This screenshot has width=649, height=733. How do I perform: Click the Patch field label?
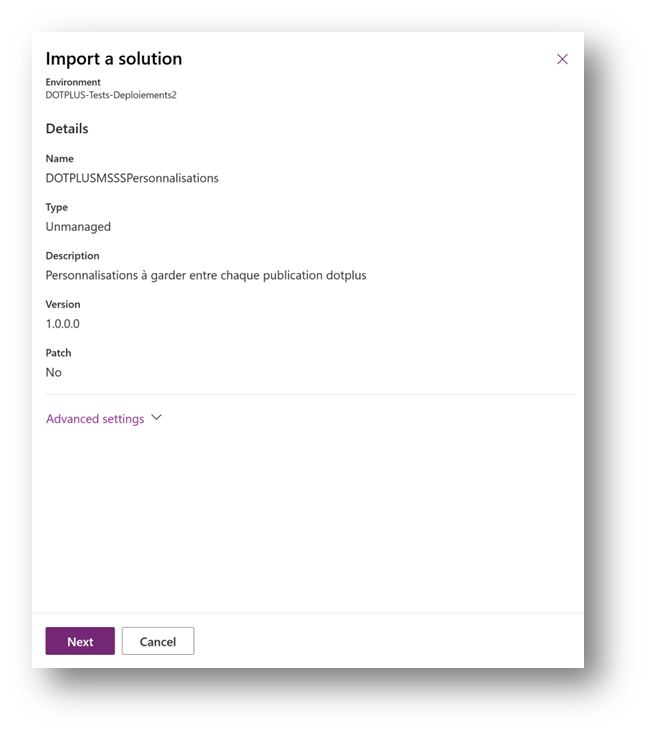(x=59, y=353)
